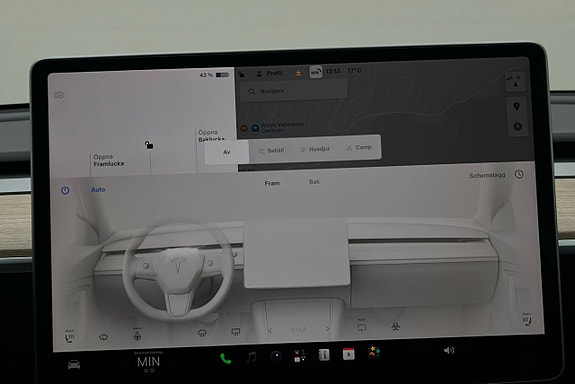Switch to the Bak climate tab
Screen dimensions: 575x384
314,182
